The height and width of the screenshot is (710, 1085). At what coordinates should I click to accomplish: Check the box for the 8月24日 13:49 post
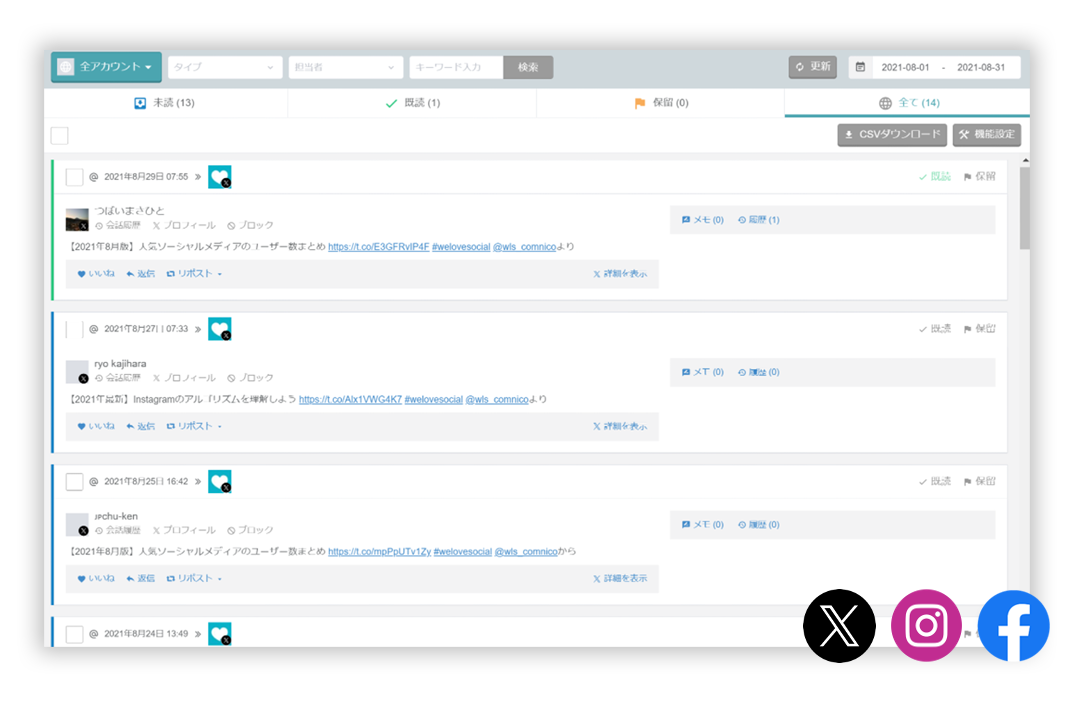coord(74,633)
